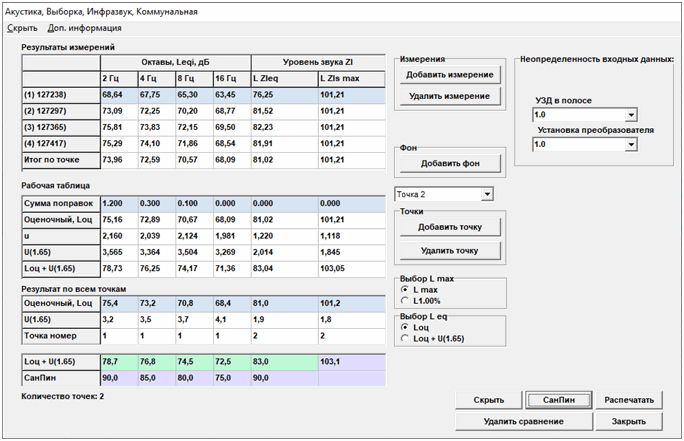The width and height of the screenshot is (684, 441).
Task: Expand the Точка 2 dropdown
Action: click(x=486, y=193)
